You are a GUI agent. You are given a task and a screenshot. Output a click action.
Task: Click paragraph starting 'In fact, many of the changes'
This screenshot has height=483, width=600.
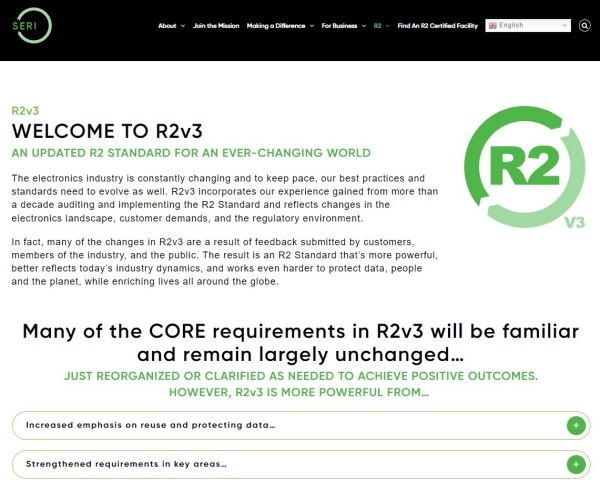coord(225,262)
